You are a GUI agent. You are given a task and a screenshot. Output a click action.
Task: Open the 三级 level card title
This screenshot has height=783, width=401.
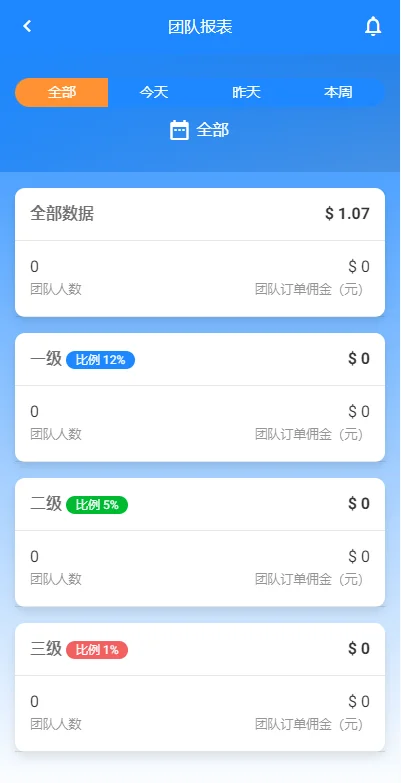pos(46,649)
